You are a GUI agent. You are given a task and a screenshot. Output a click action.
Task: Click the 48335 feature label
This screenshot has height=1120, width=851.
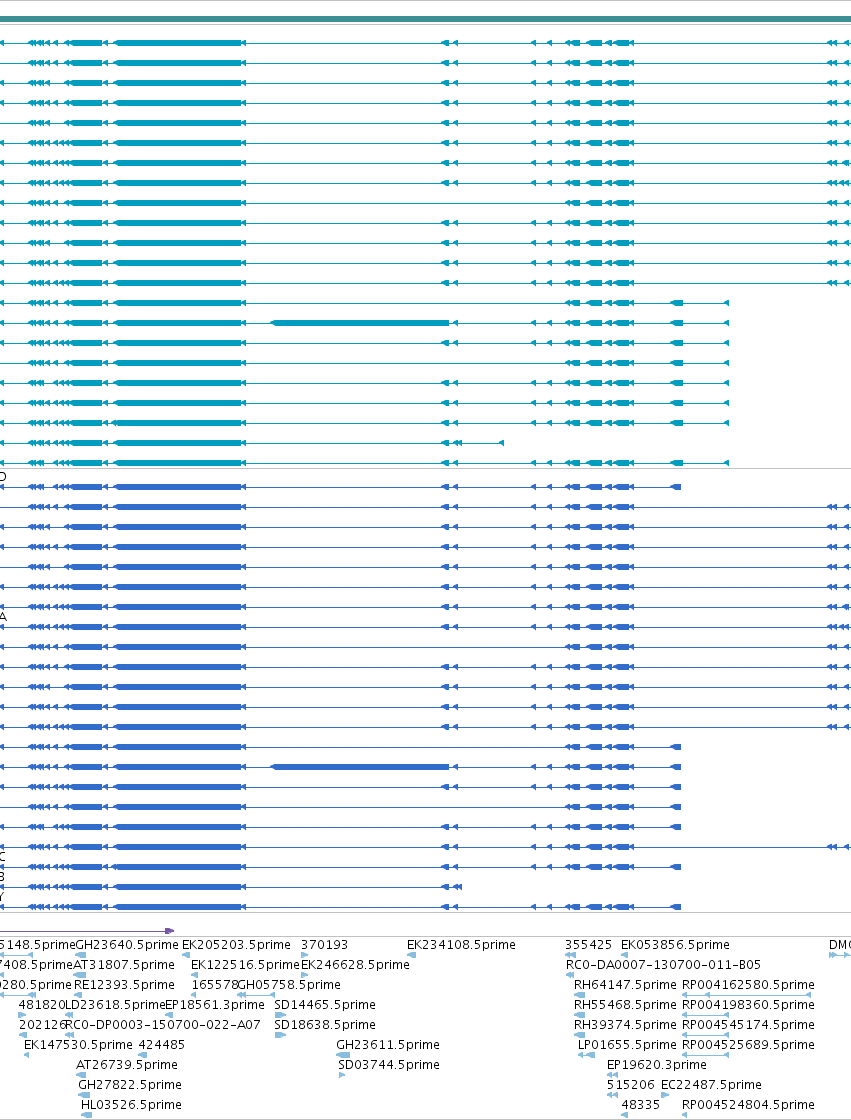[x=641, y=1104]
